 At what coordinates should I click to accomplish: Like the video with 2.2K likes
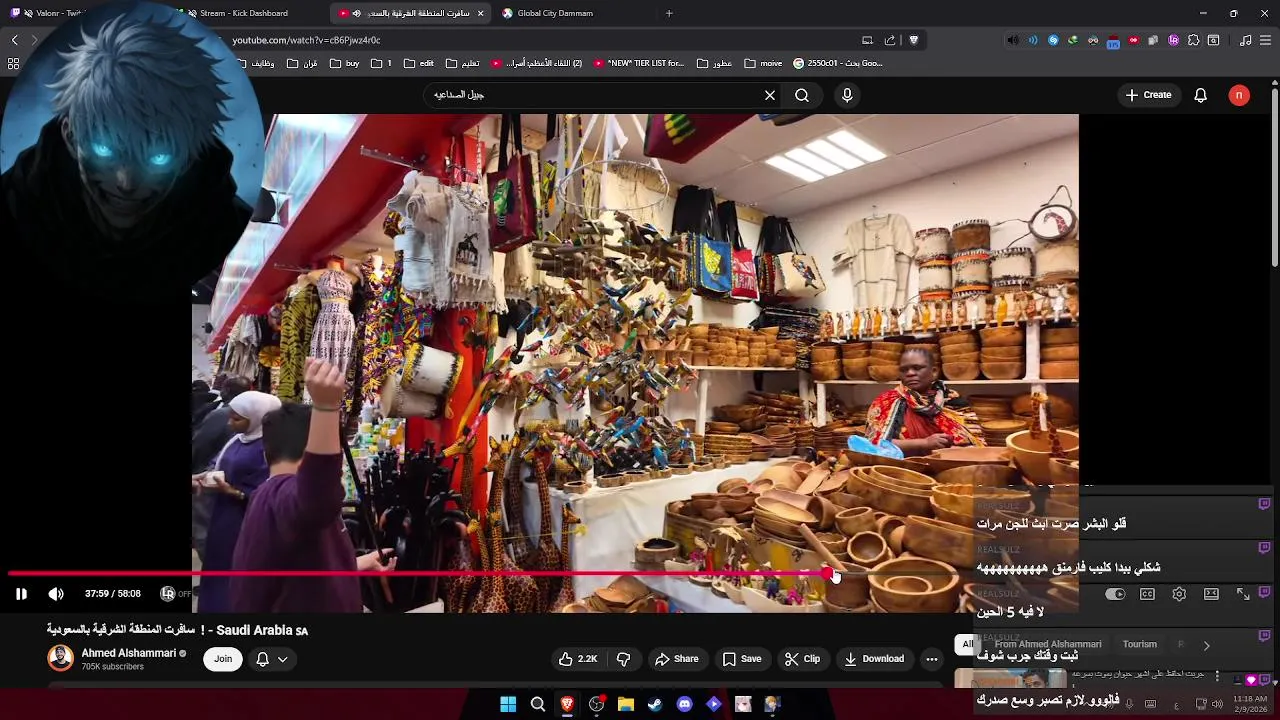point(577,659)
